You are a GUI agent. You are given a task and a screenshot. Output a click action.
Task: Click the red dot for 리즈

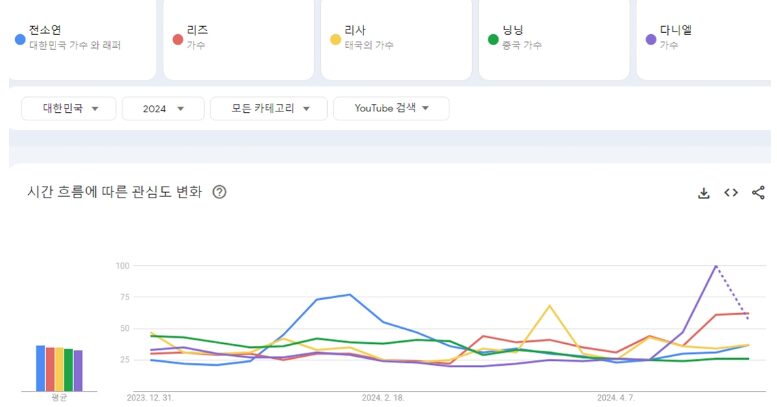(178, 39)
